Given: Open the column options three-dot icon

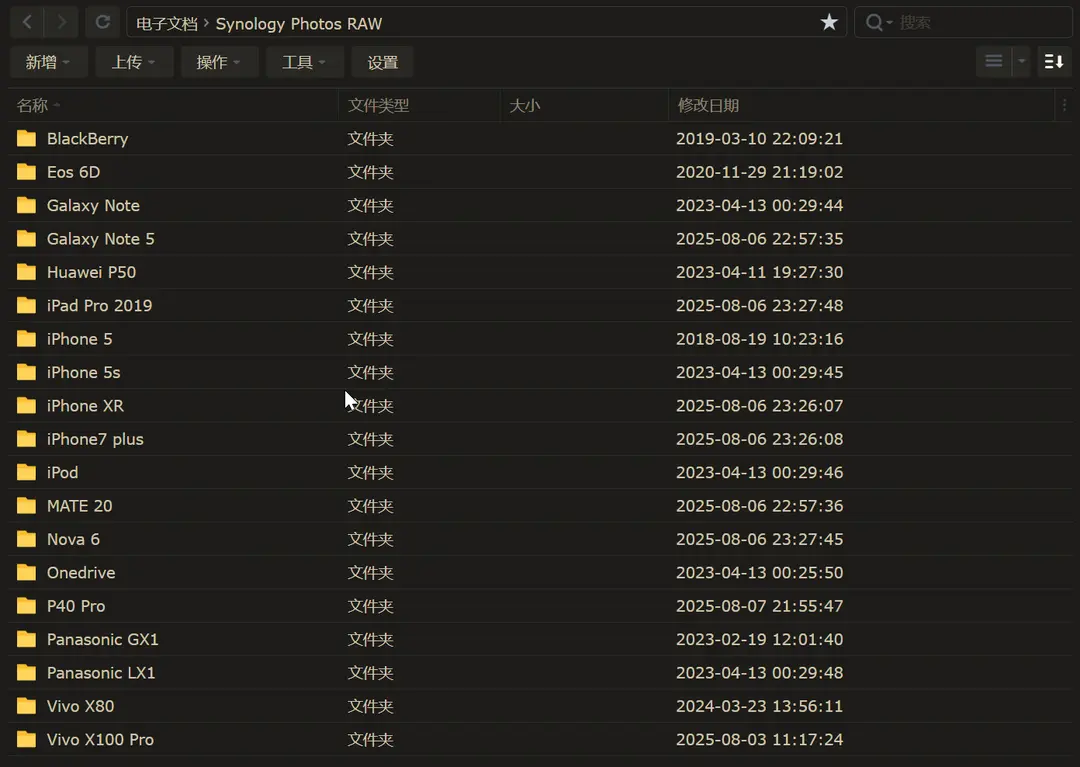Looking at the screenshot, I should (1064, 105).
